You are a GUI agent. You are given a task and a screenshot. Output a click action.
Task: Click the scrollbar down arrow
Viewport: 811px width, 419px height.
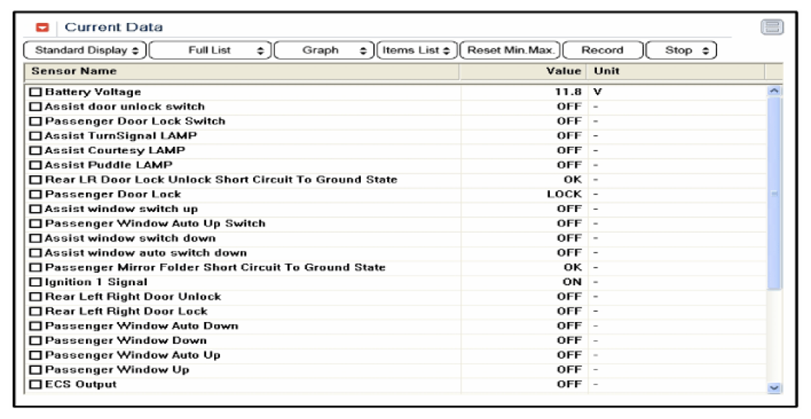coord(773,387)
